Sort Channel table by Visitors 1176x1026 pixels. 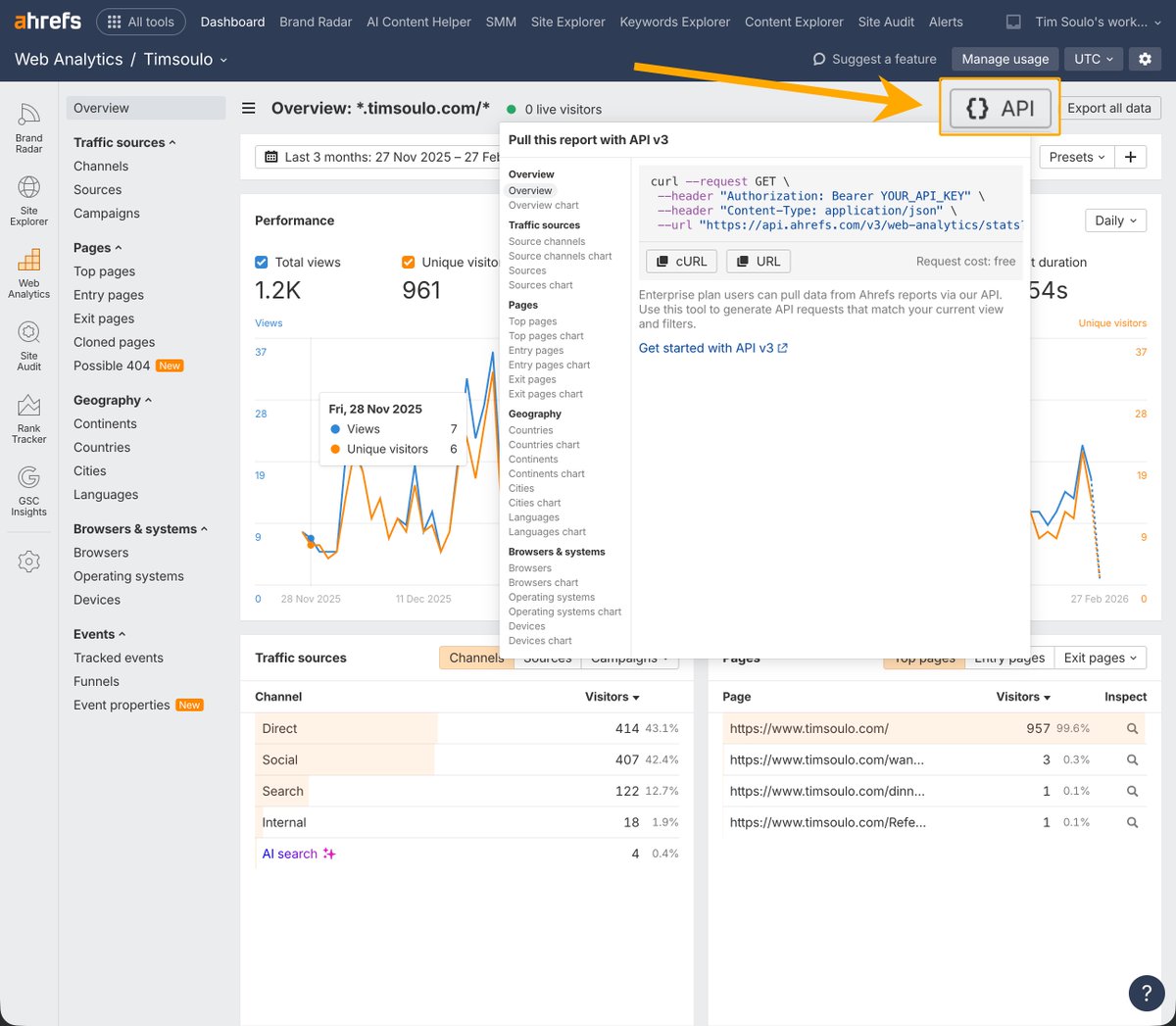[x=612, y=697]
